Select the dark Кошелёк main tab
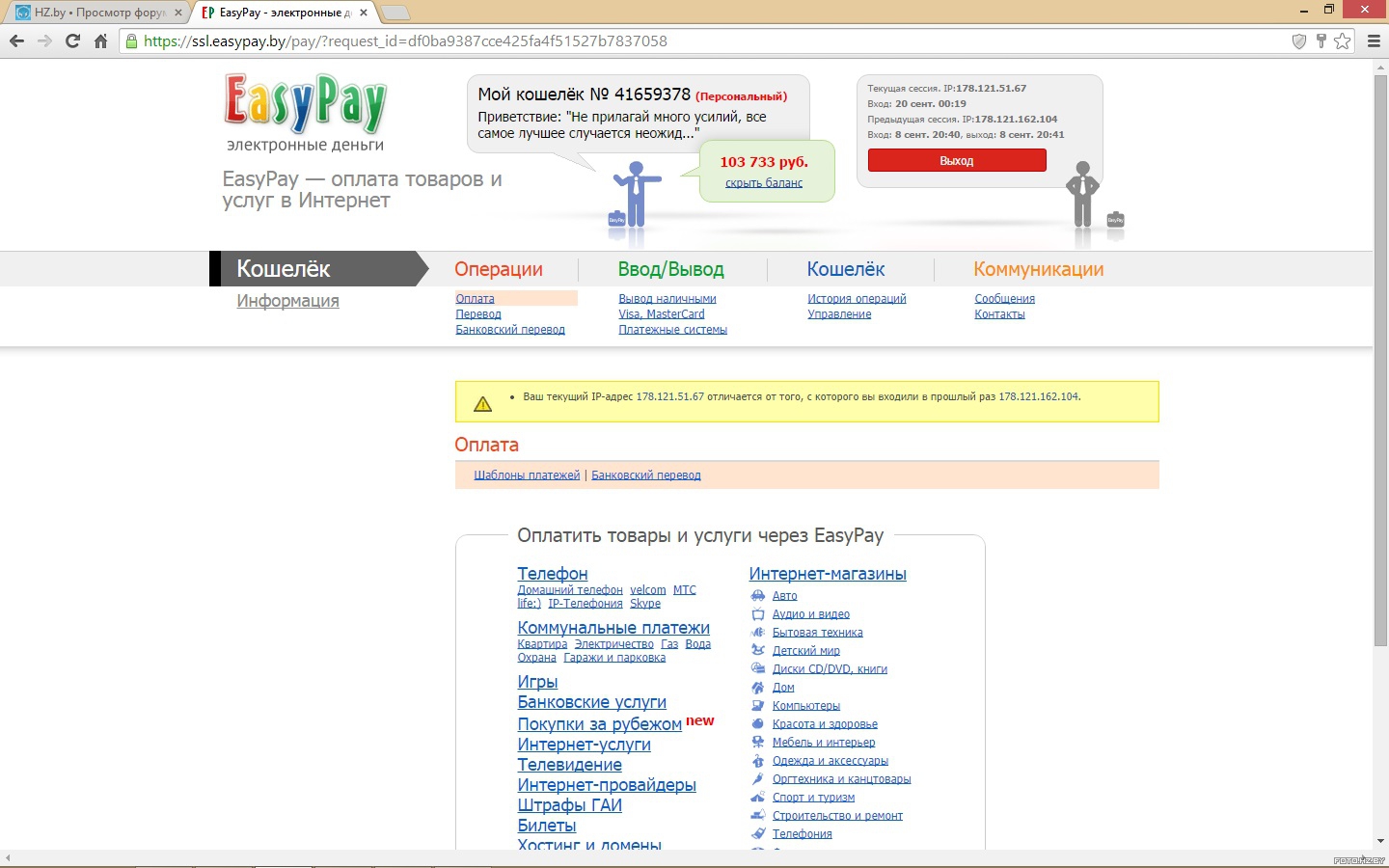The image size is (1389, 868). click(318, 269)
